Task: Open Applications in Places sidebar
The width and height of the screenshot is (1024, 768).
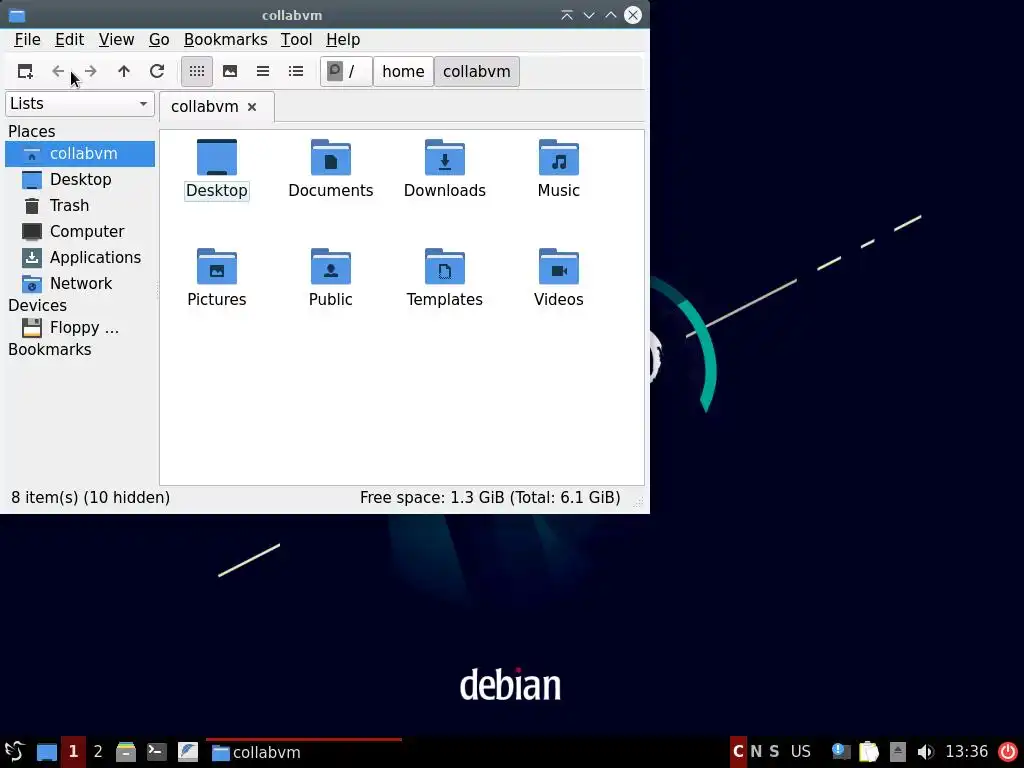Action: [x=80, y=257]
